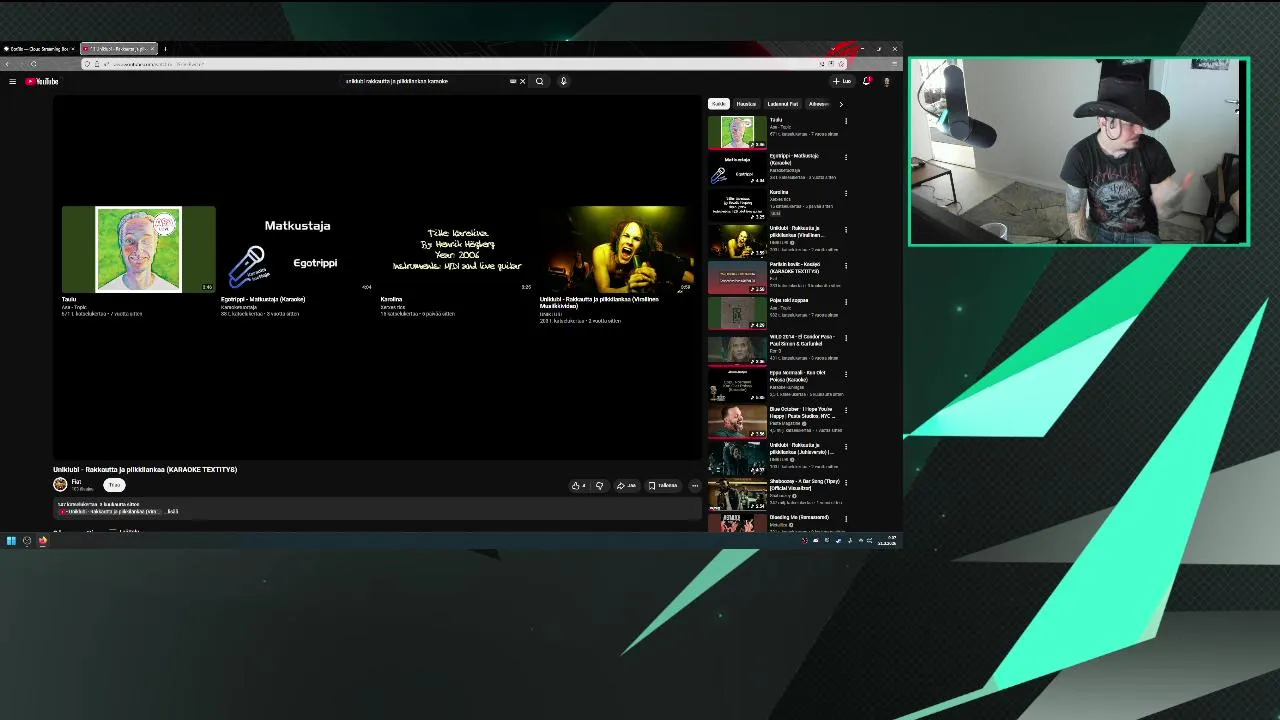Open YouTube notifications bell
The height and width of the screenshot is (720, 1280).
[x=867, y=81]
